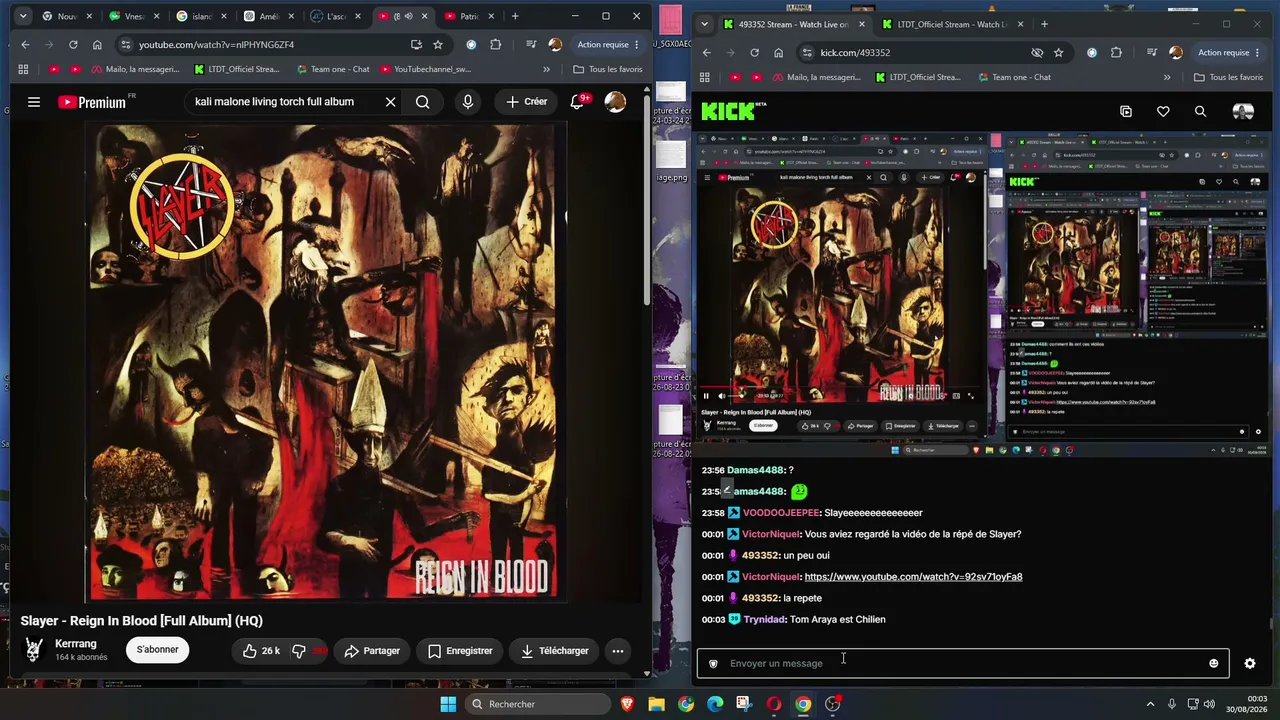Open extensions menu in the YouTube window
The image size is (1280, 720).
click(x=496, y=45)
